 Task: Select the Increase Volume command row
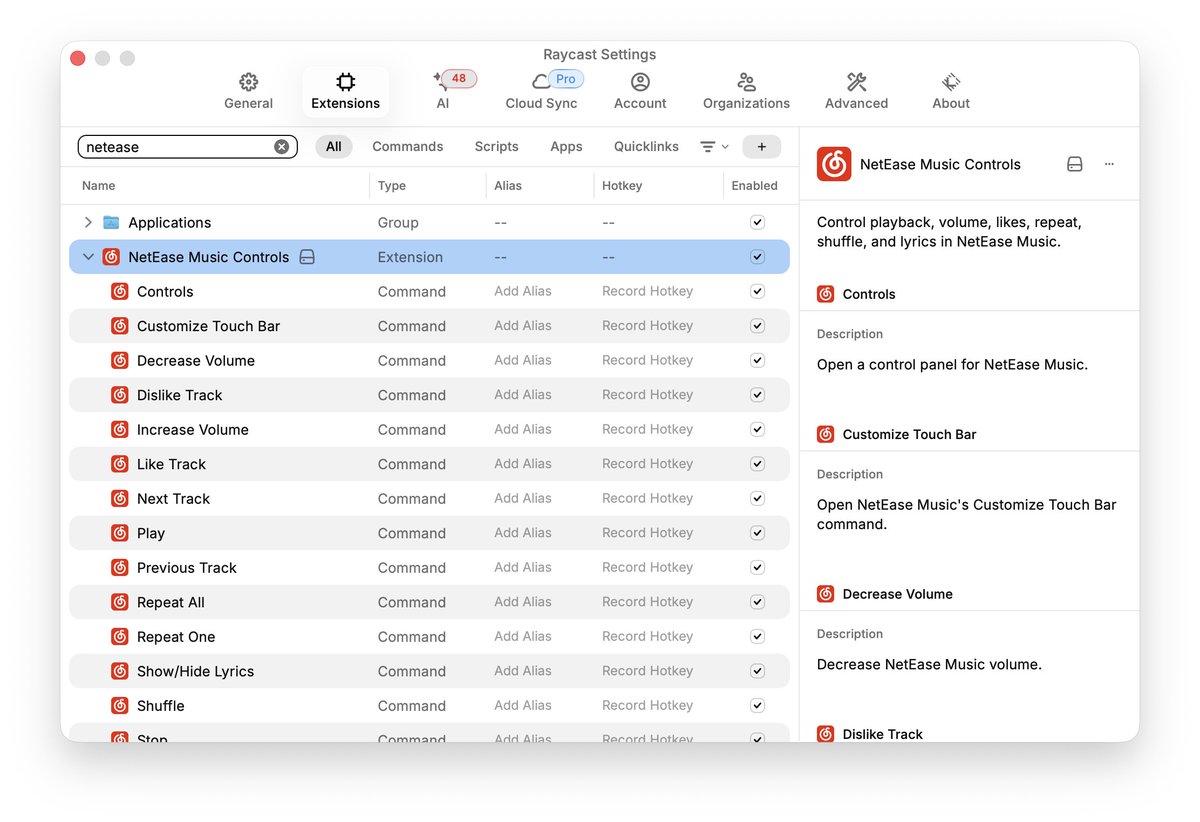tap(429, 429)
